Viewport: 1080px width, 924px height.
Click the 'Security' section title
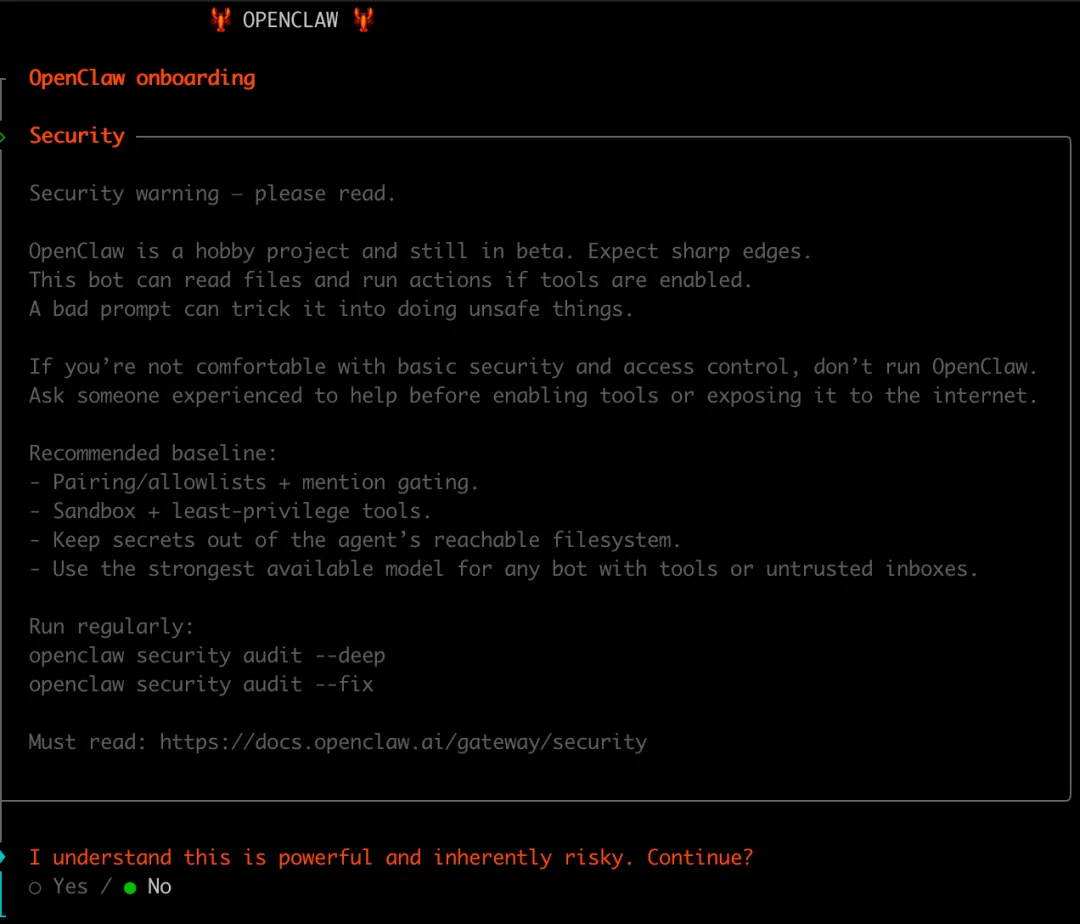76,136
